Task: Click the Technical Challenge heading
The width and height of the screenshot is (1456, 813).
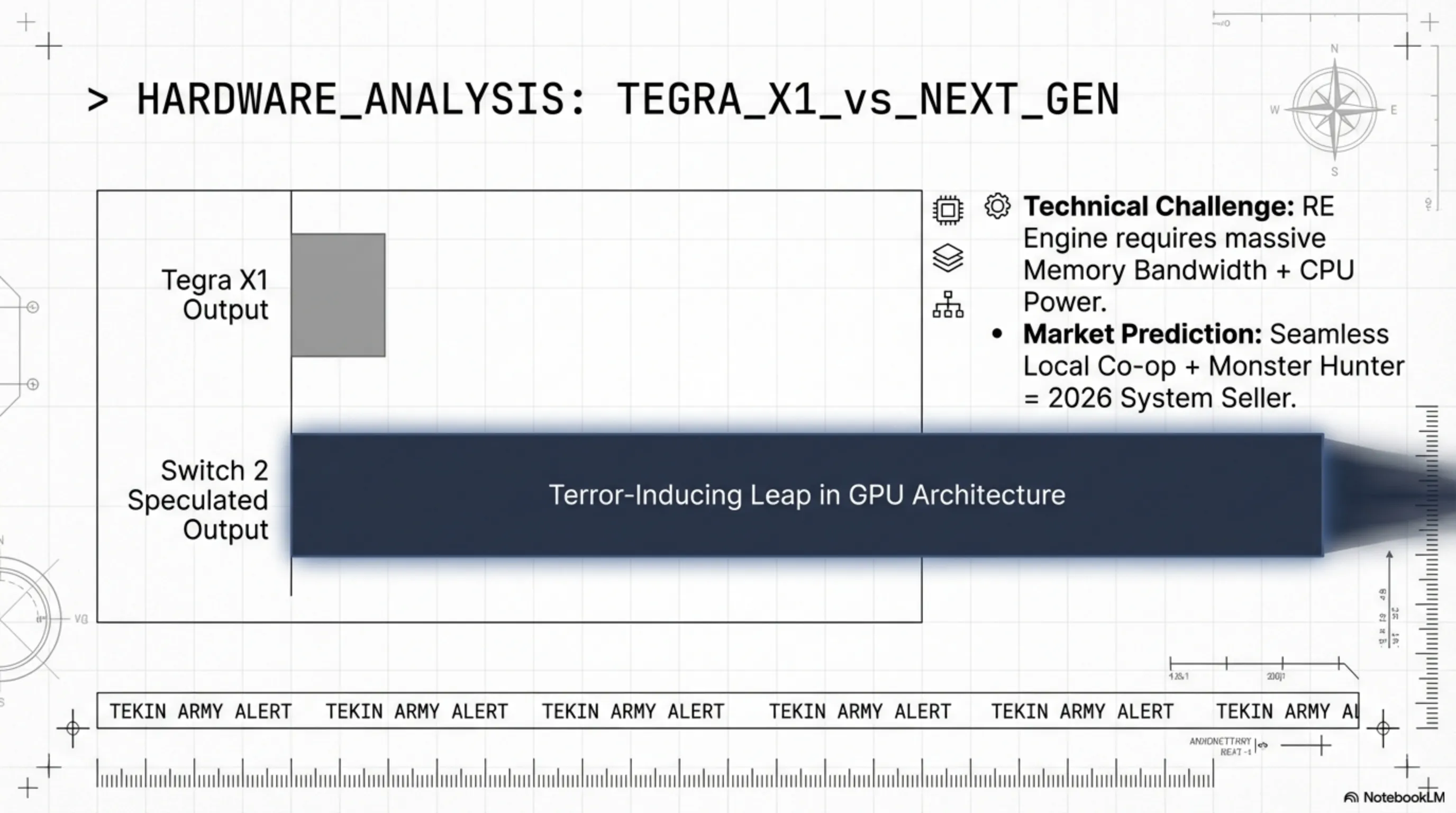Action: 1158,206
